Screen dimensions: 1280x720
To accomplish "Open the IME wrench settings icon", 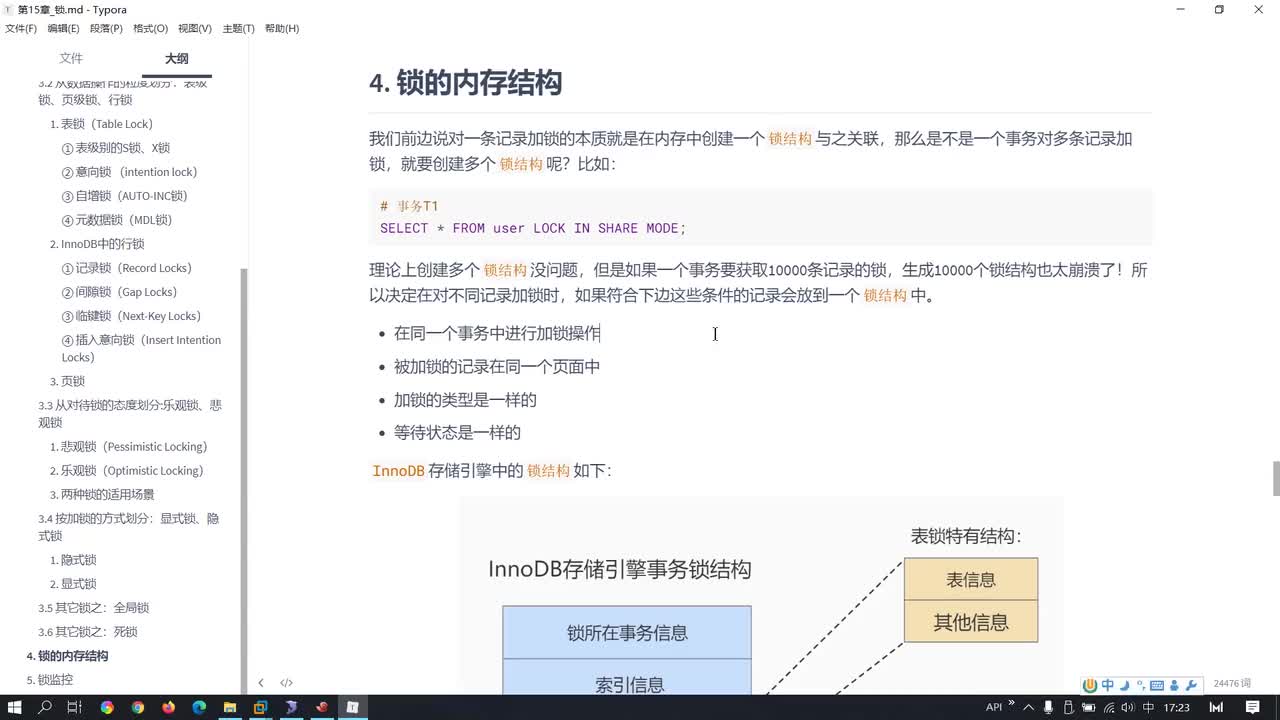I will (1190, 685).
